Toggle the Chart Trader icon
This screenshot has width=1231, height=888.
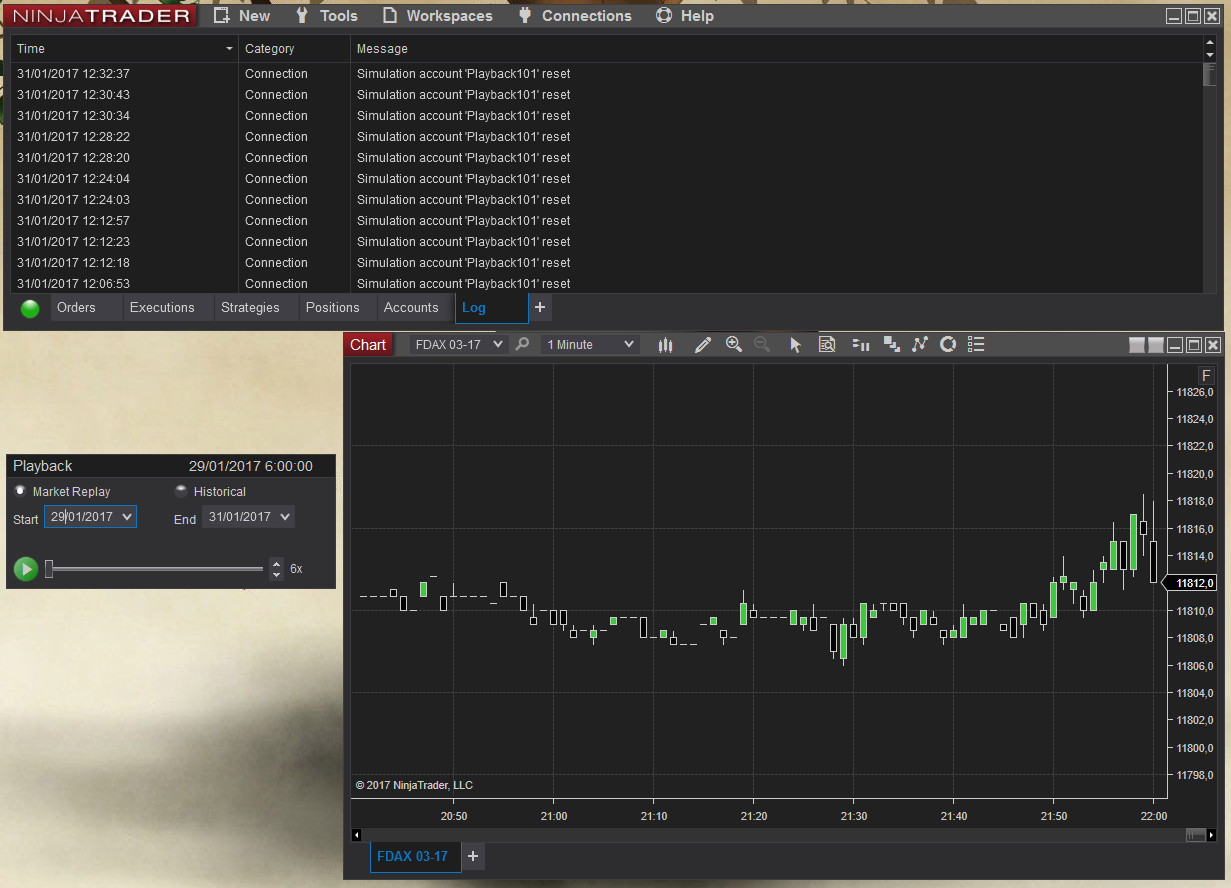[x=861, y=345]
